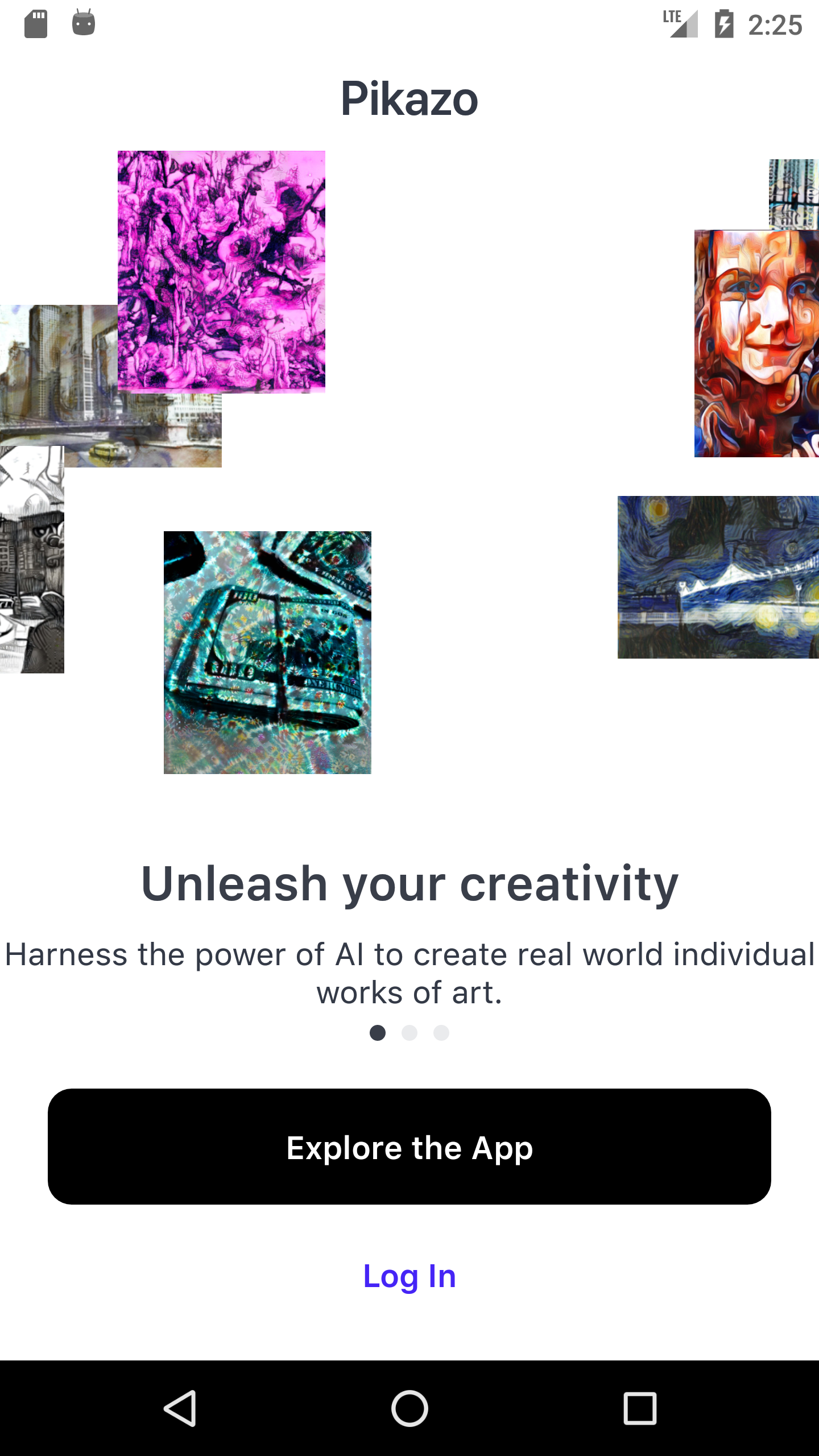Open the red swirly portrait artwork

tap(756, 344)
